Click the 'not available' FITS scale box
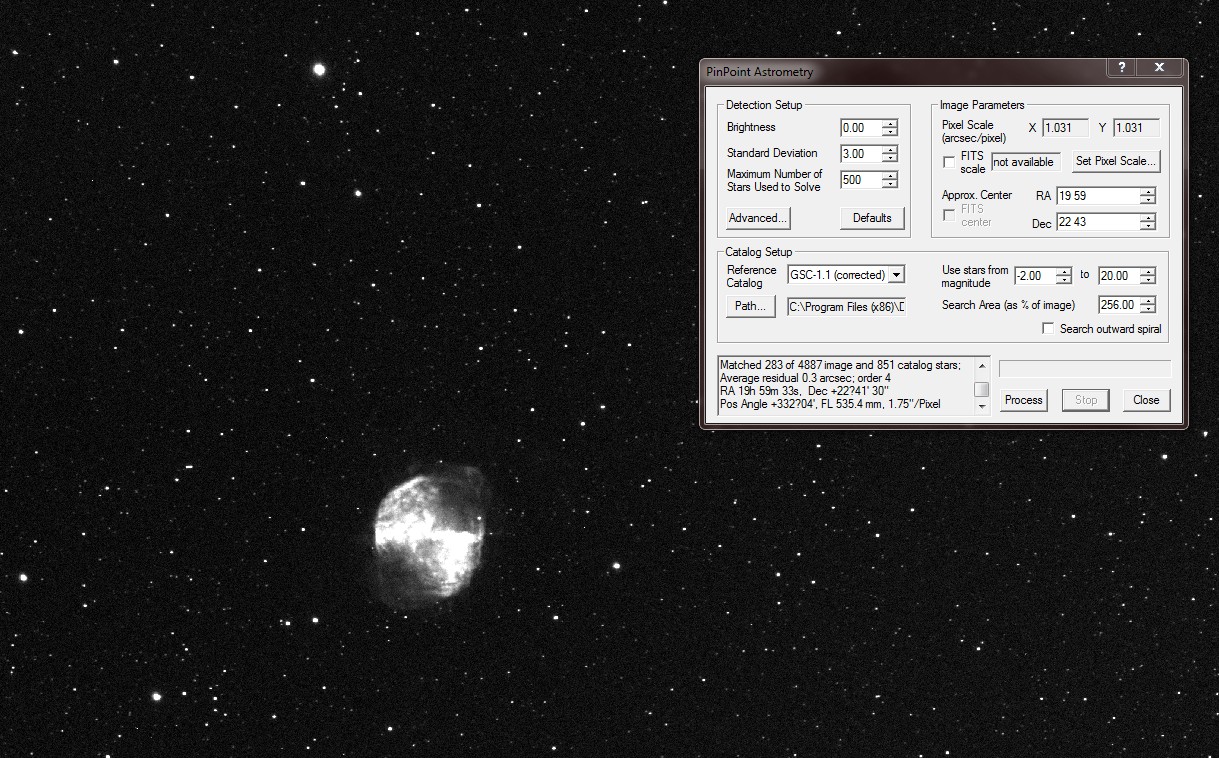 (1025, 162)
